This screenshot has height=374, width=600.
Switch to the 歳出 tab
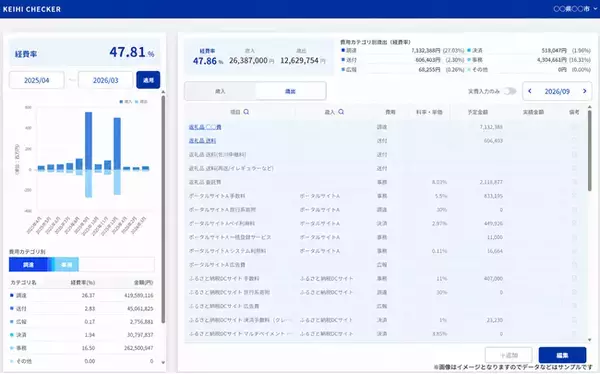pyautogui.click(x=290, y=91)
